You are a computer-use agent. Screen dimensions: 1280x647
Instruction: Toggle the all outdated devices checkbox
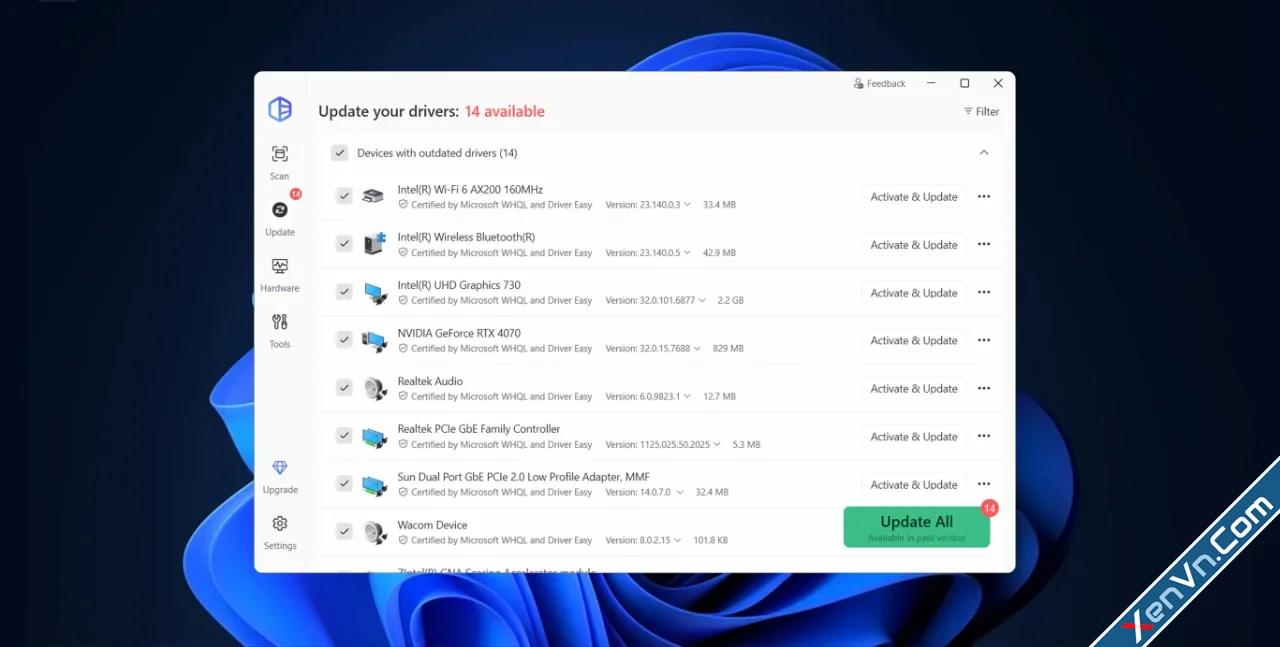point(340,153)
